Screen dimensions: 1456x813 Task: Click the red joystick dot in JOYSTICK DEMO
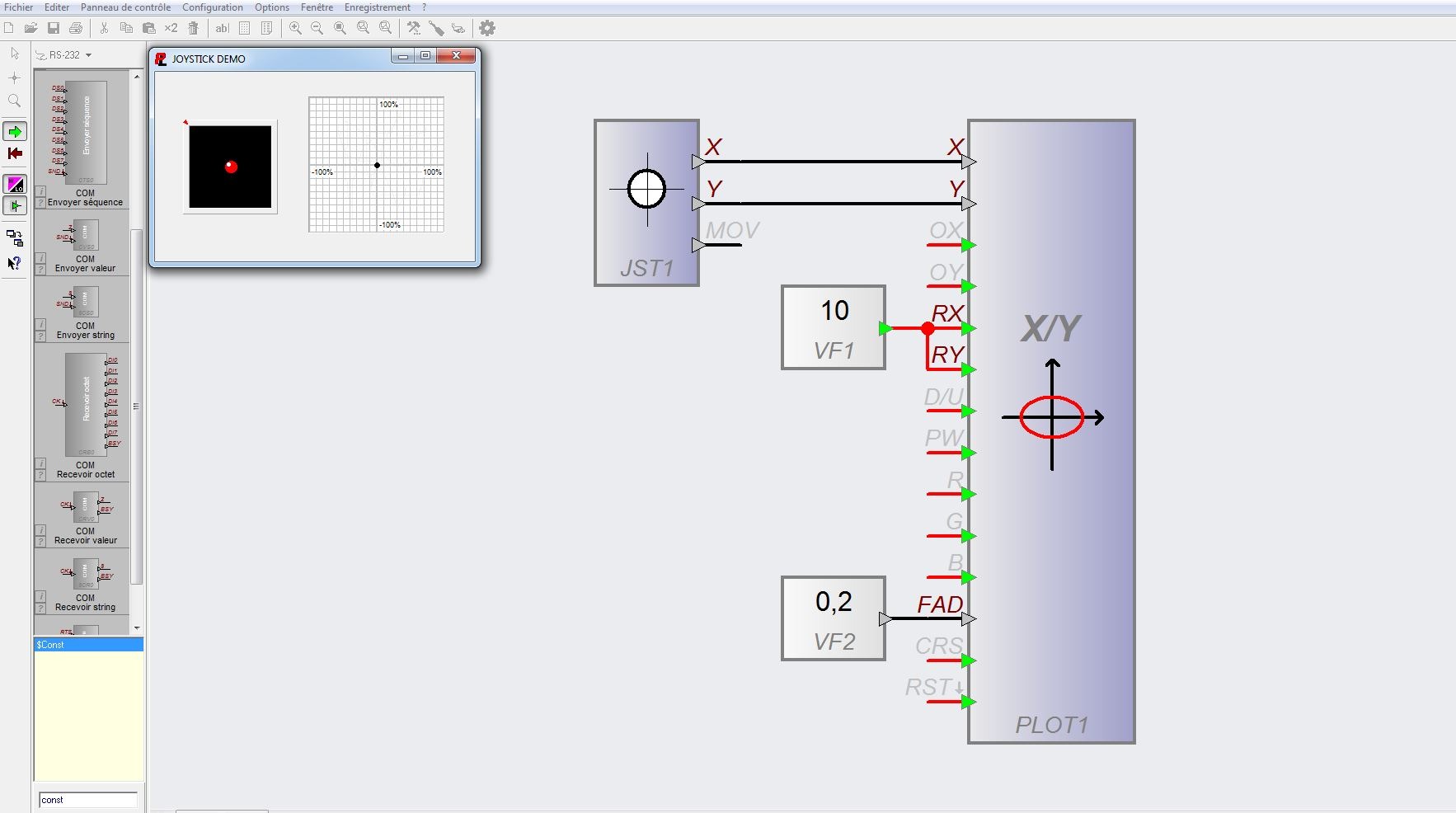(231, 167)
